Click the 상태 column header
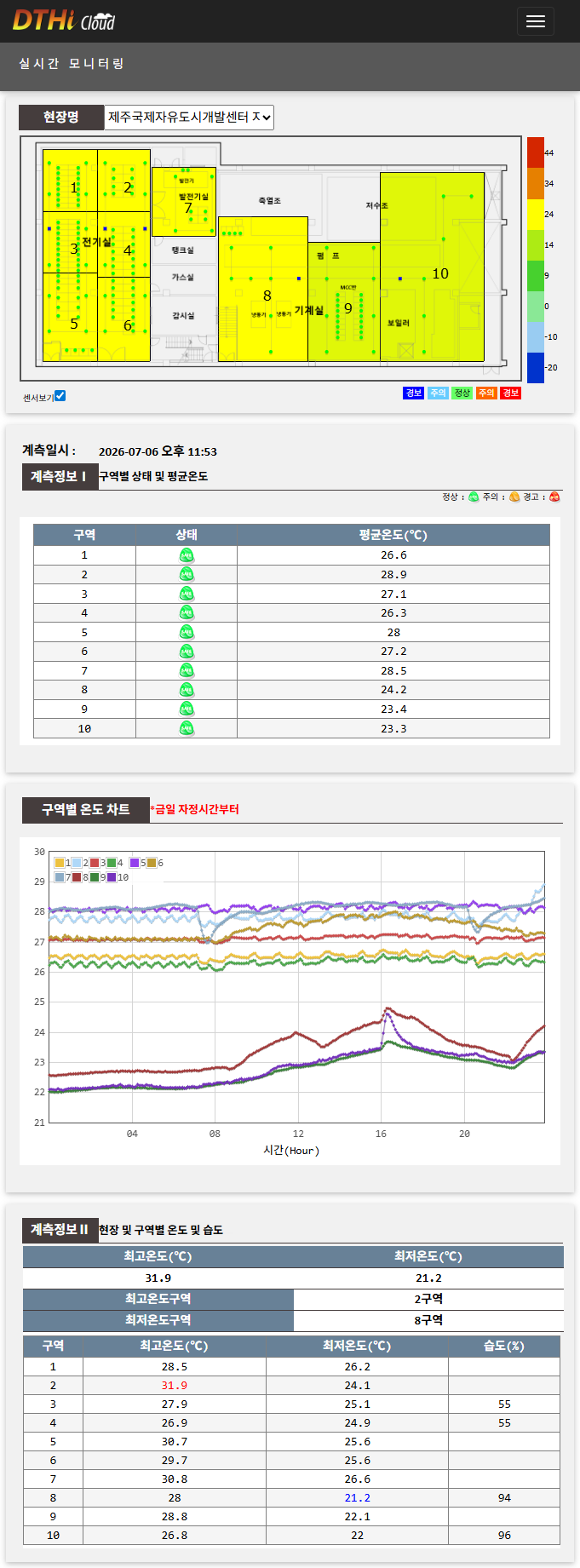The image size is (580, 1568). coord(187,535)
